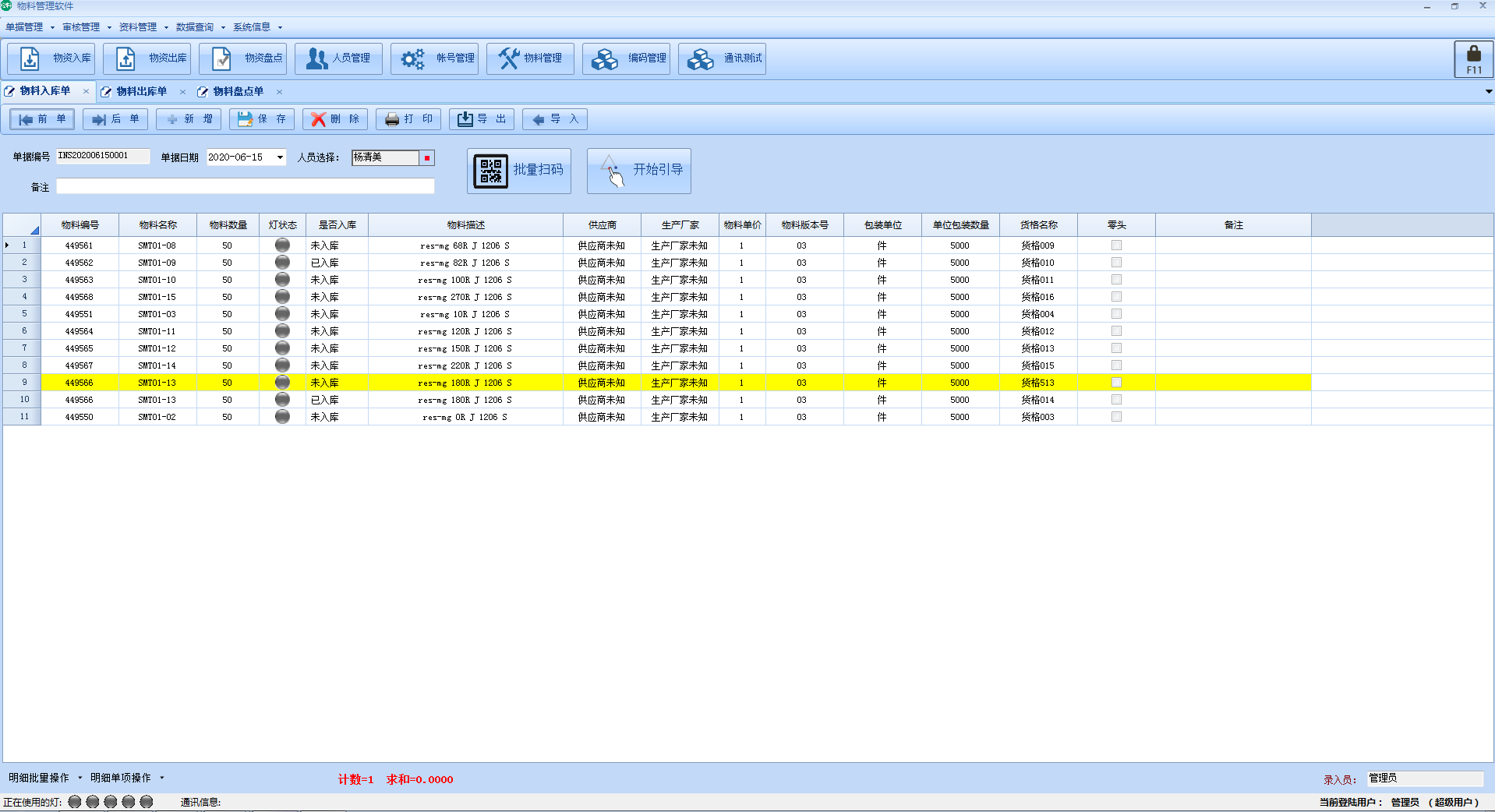
Task: Click the lamp status indicator in row 3
Action: point(282,280)
